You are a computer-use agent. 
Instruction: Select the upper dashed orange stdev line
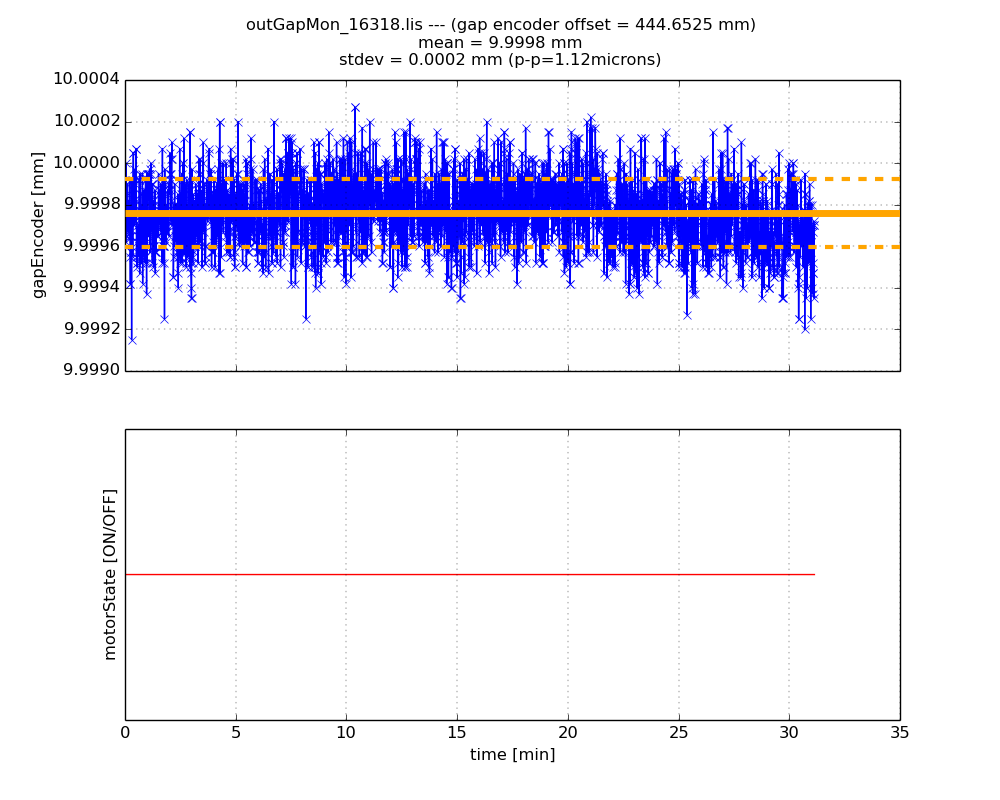tap(858, 179)
